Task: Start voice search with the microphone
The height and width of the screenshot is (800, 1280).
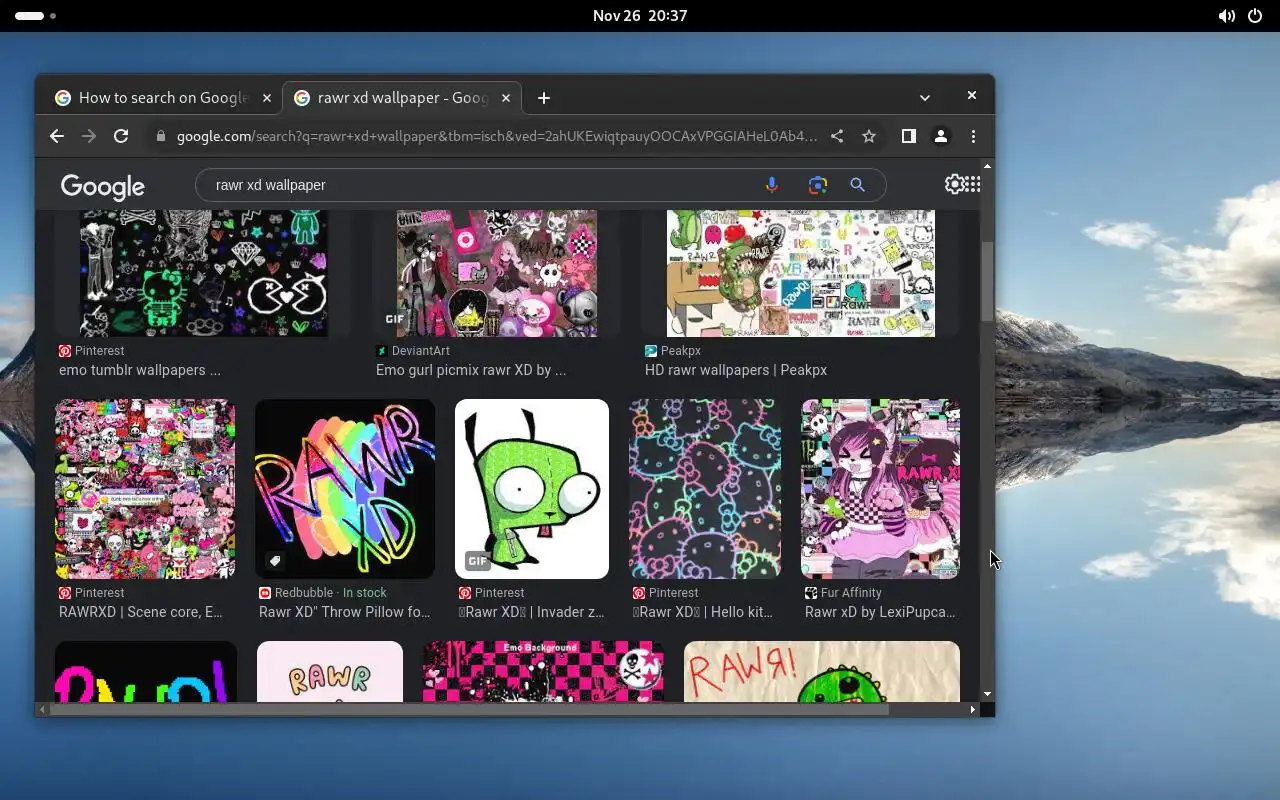Action: [x=771, y=185]
